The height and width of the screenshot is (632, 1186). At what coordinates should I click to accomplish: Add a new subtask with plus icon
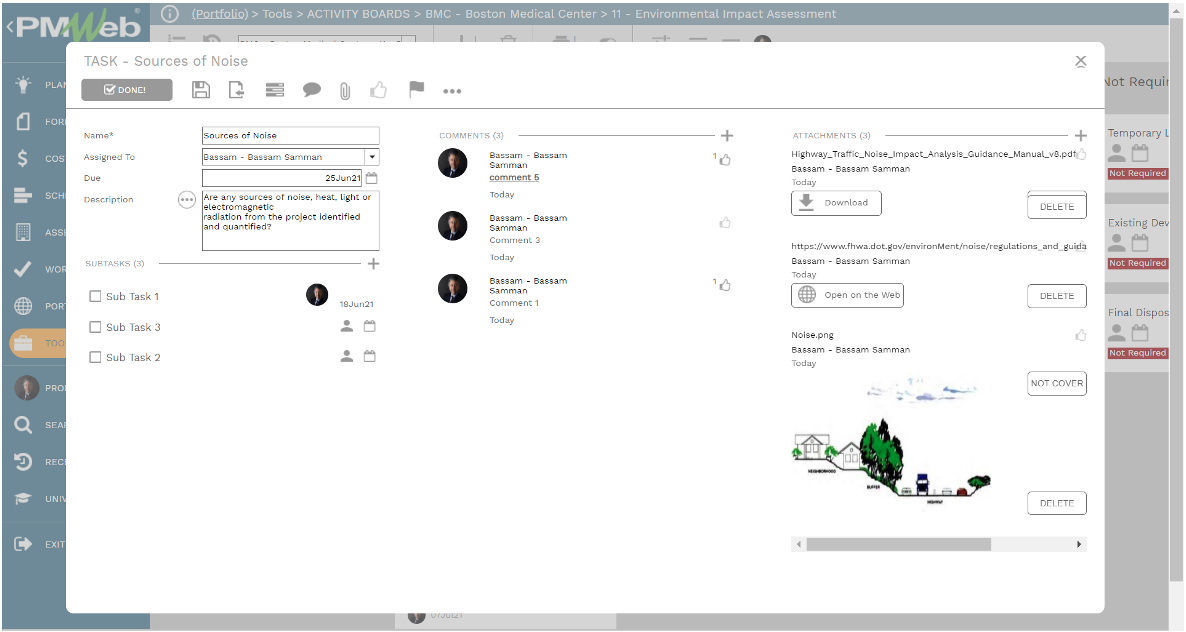click(373, 264)
